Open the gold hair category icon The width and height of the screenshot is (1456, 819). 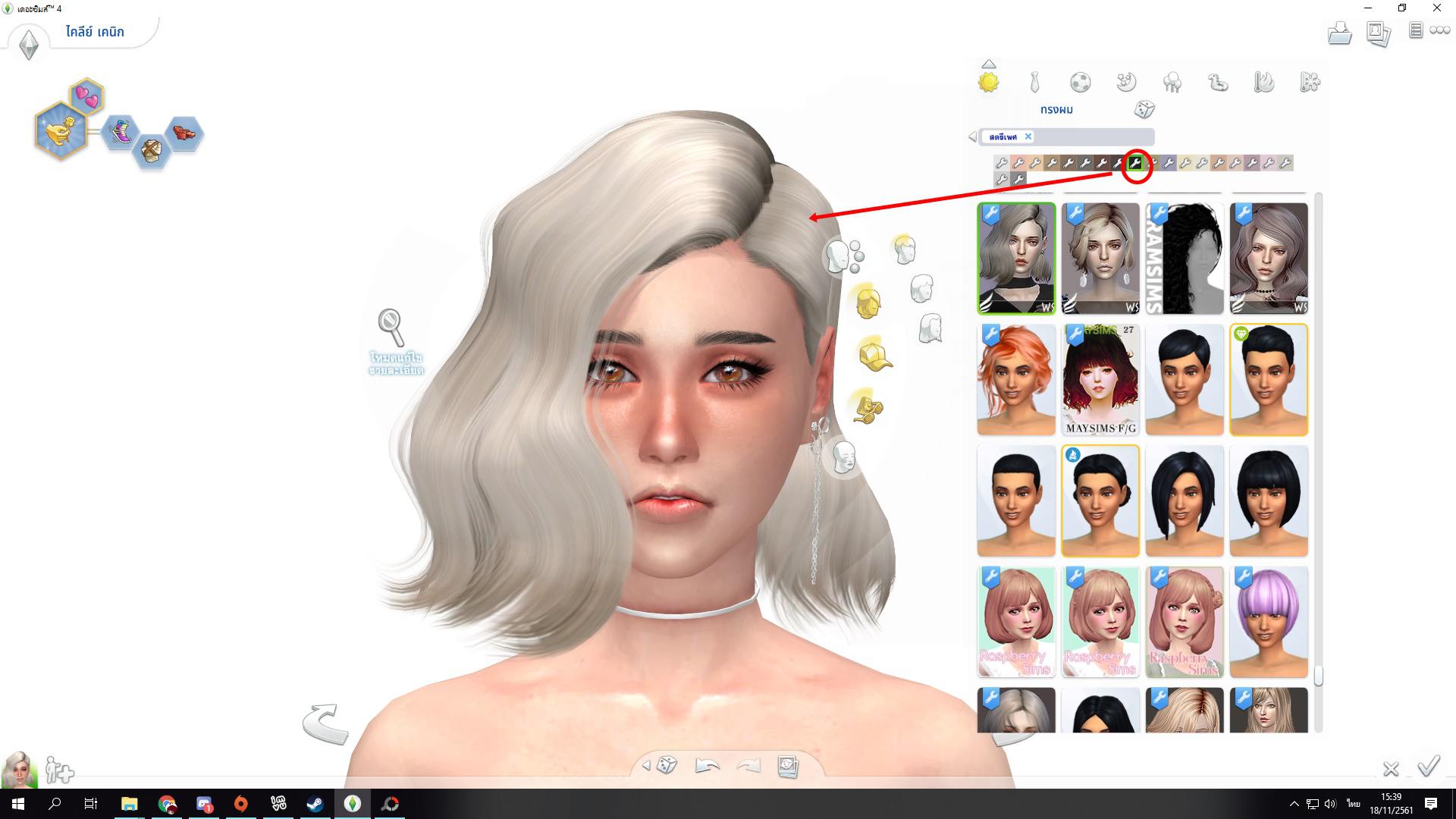[x=867, y=301]
